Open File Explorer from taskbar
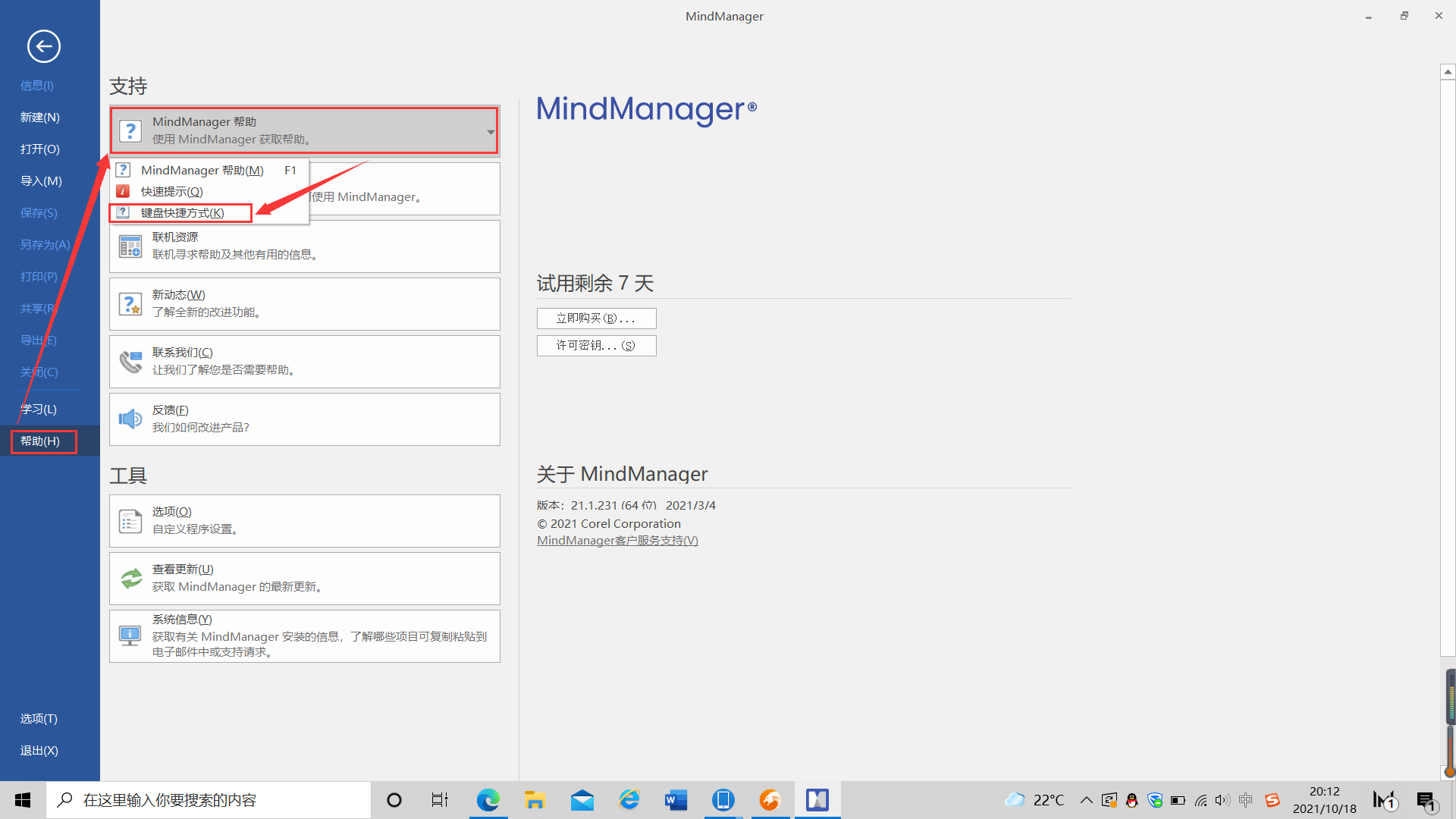 pos(535,800)
